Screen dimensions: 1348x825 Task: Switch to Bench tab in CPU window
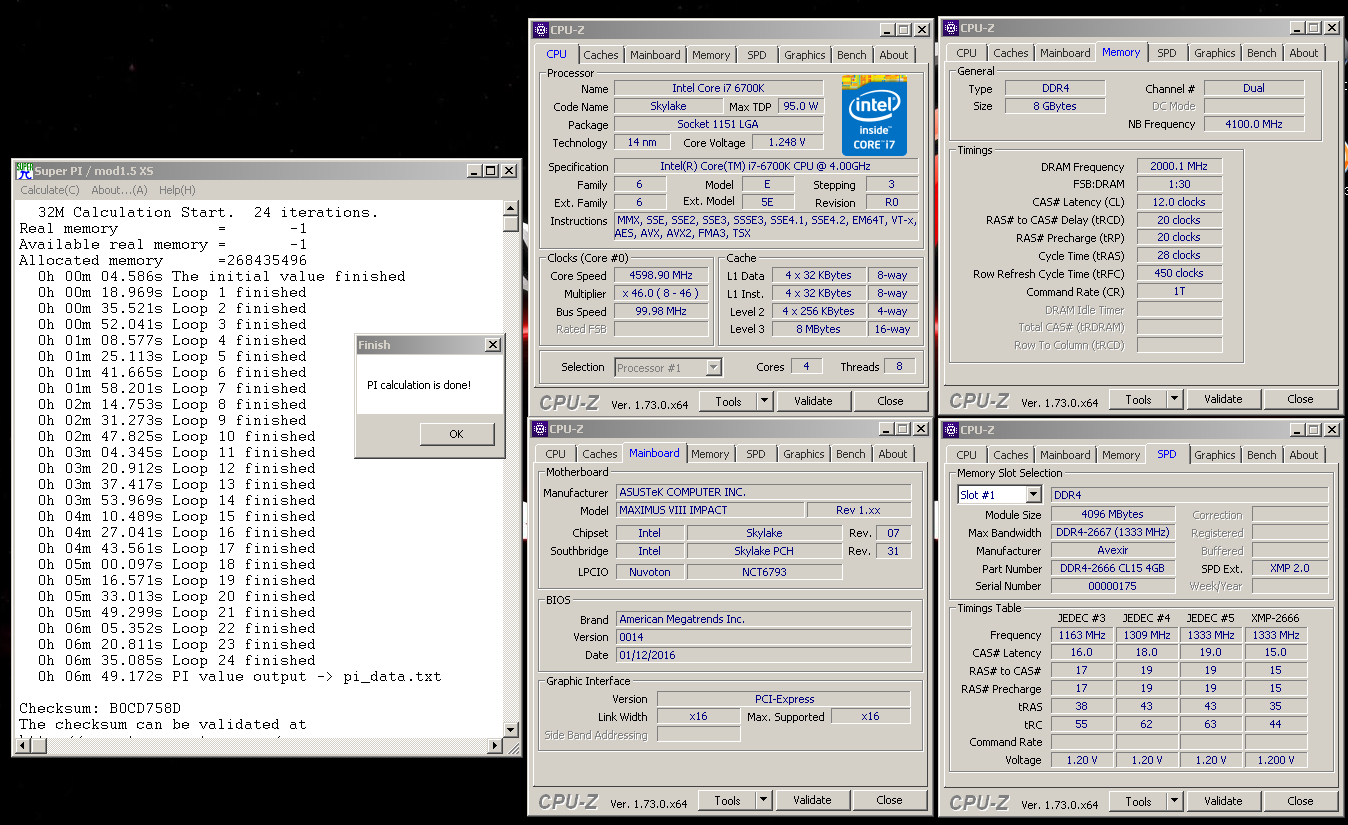tap(852, 55)
